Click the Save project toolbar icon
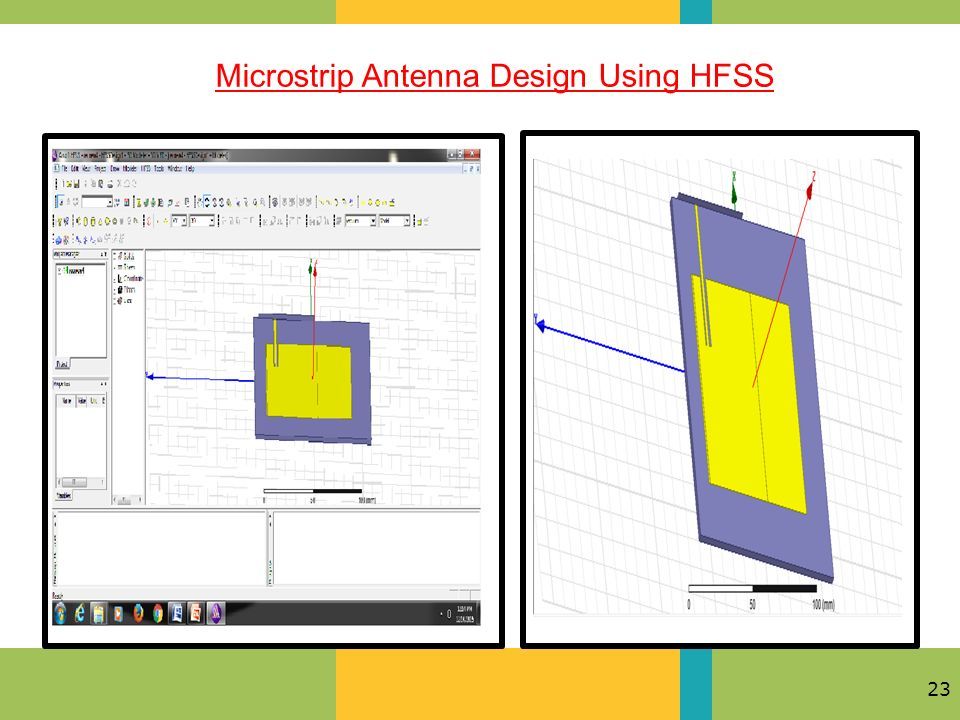Image resolution: width=960 pixels, height=720 pixels. [x=77, y=184]
